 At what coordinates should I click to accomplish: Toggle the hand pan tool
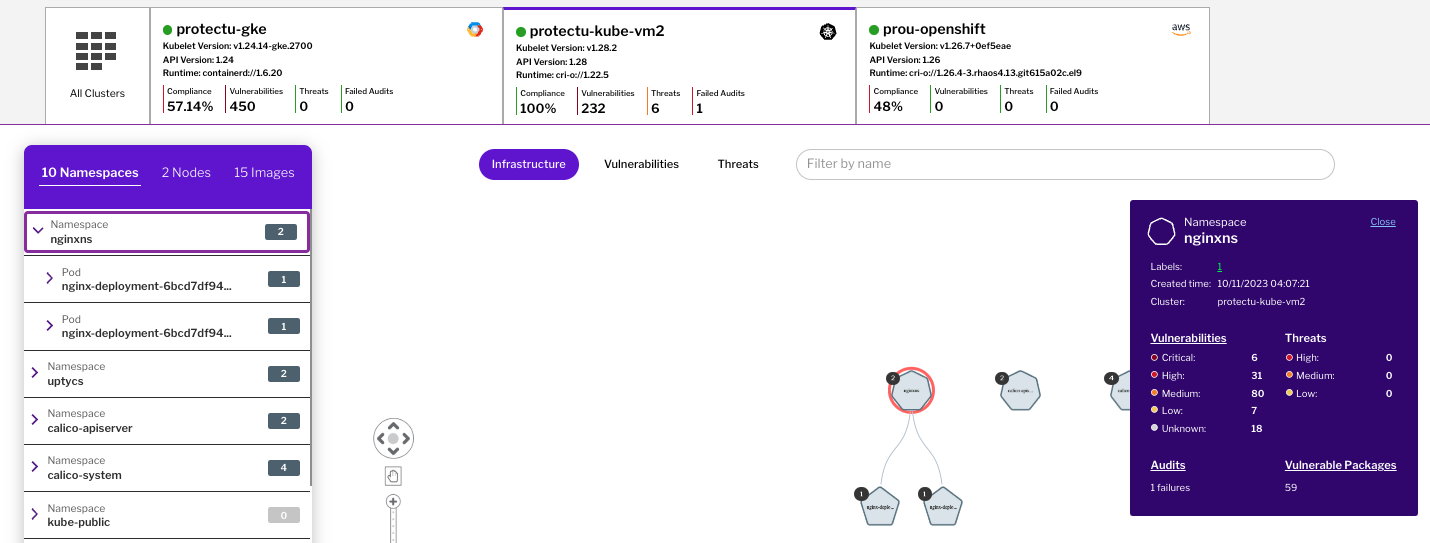tap(393, 476)
